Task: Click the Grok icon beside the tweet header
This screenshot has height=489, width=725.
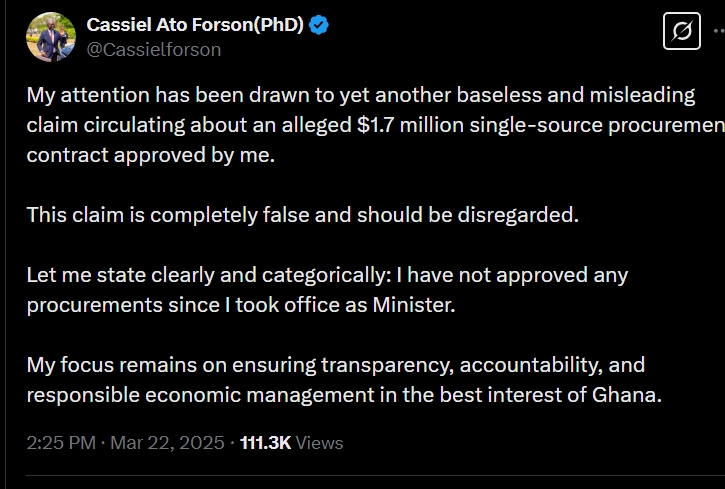Action: point(682,32)
